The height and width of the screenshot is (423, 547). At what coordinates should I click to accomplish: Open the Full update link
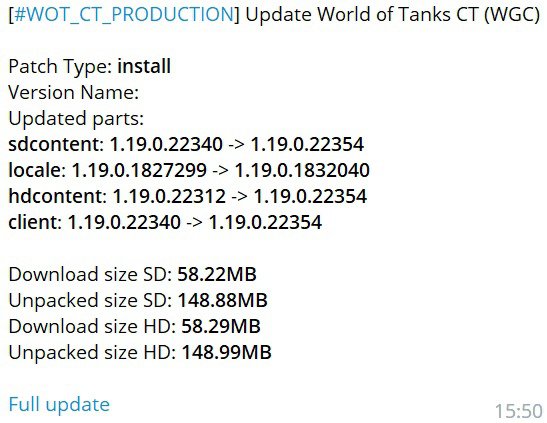pyautogui.click(x=59, y=405)
